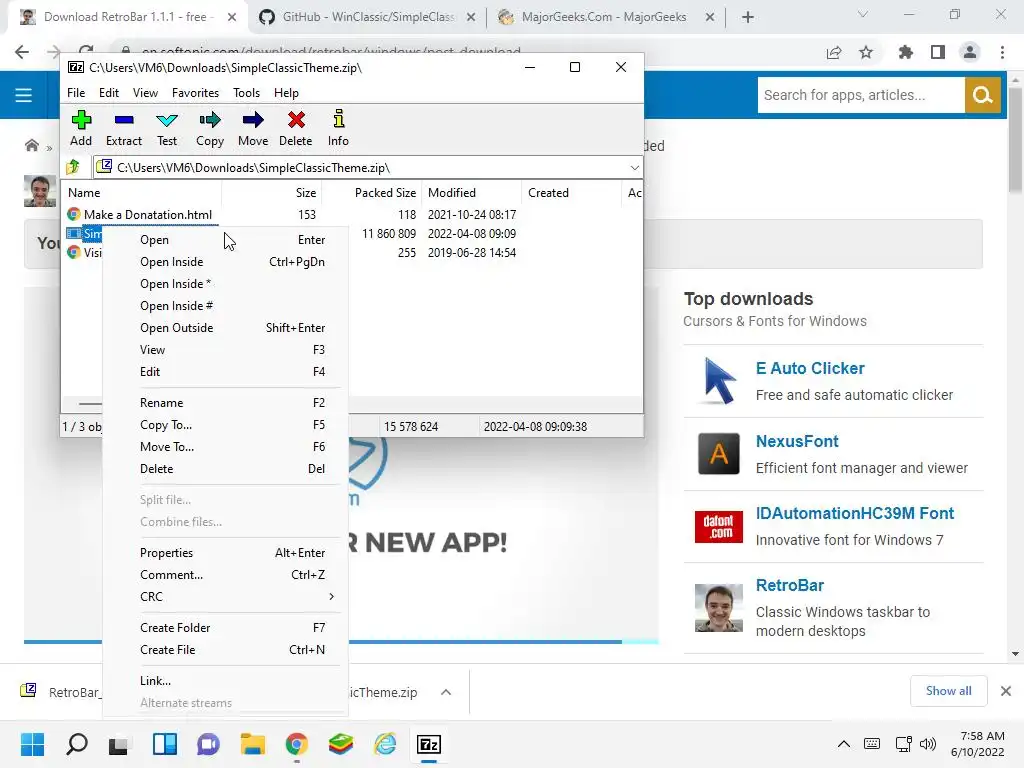Select Link... in the context menu

click(x=225, y=680)
